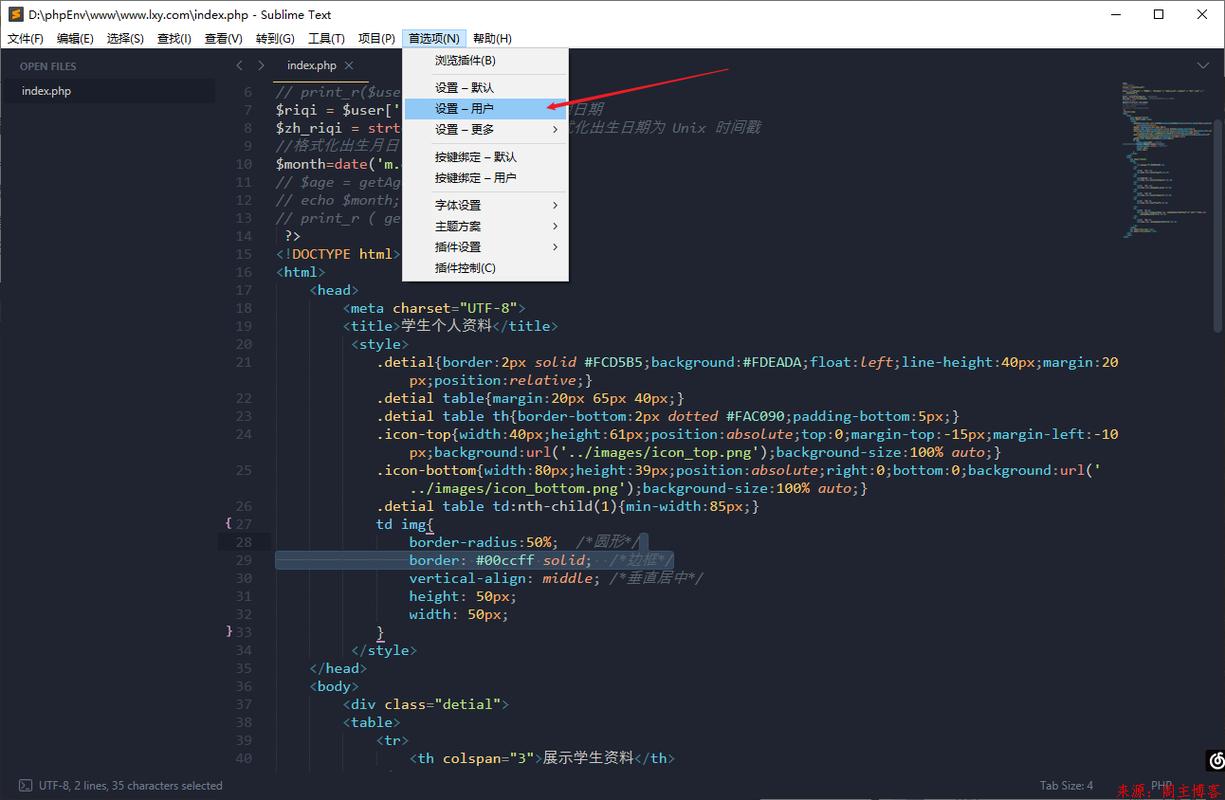The image size is (1225, 800).
Task: Open the PHP syntax selector in status bar
Action: pyautogui.click(x=1161, y=785)
